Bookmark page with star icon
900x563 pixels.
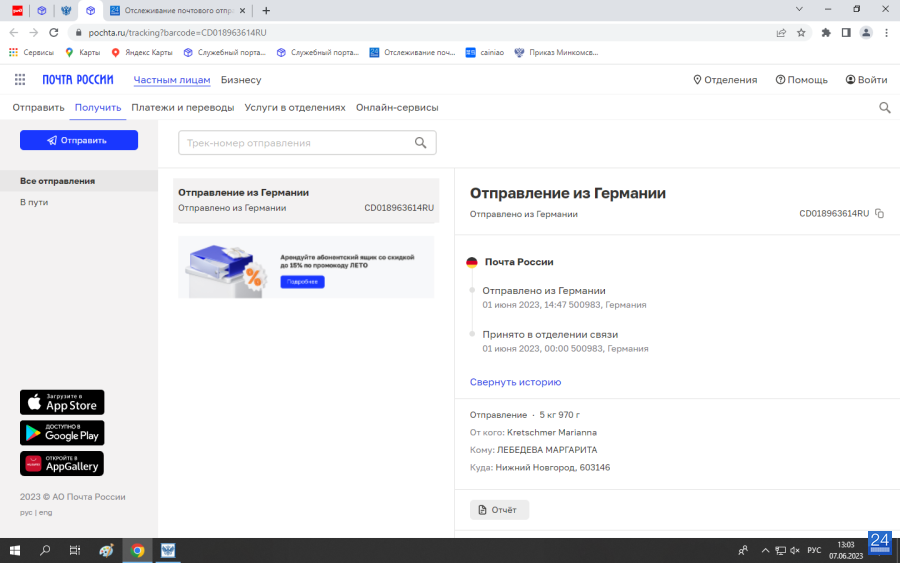point(801,33)
